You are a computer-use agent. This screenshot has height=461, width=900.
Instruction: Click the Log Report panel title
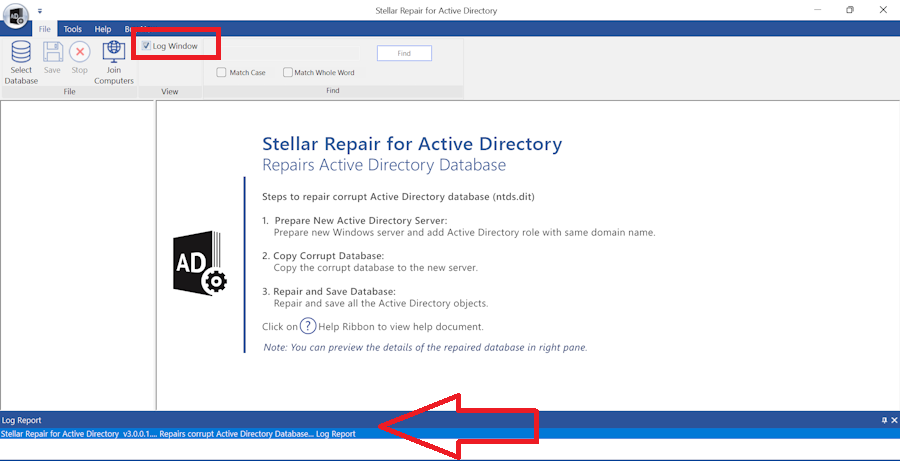(x=21, y=420)
